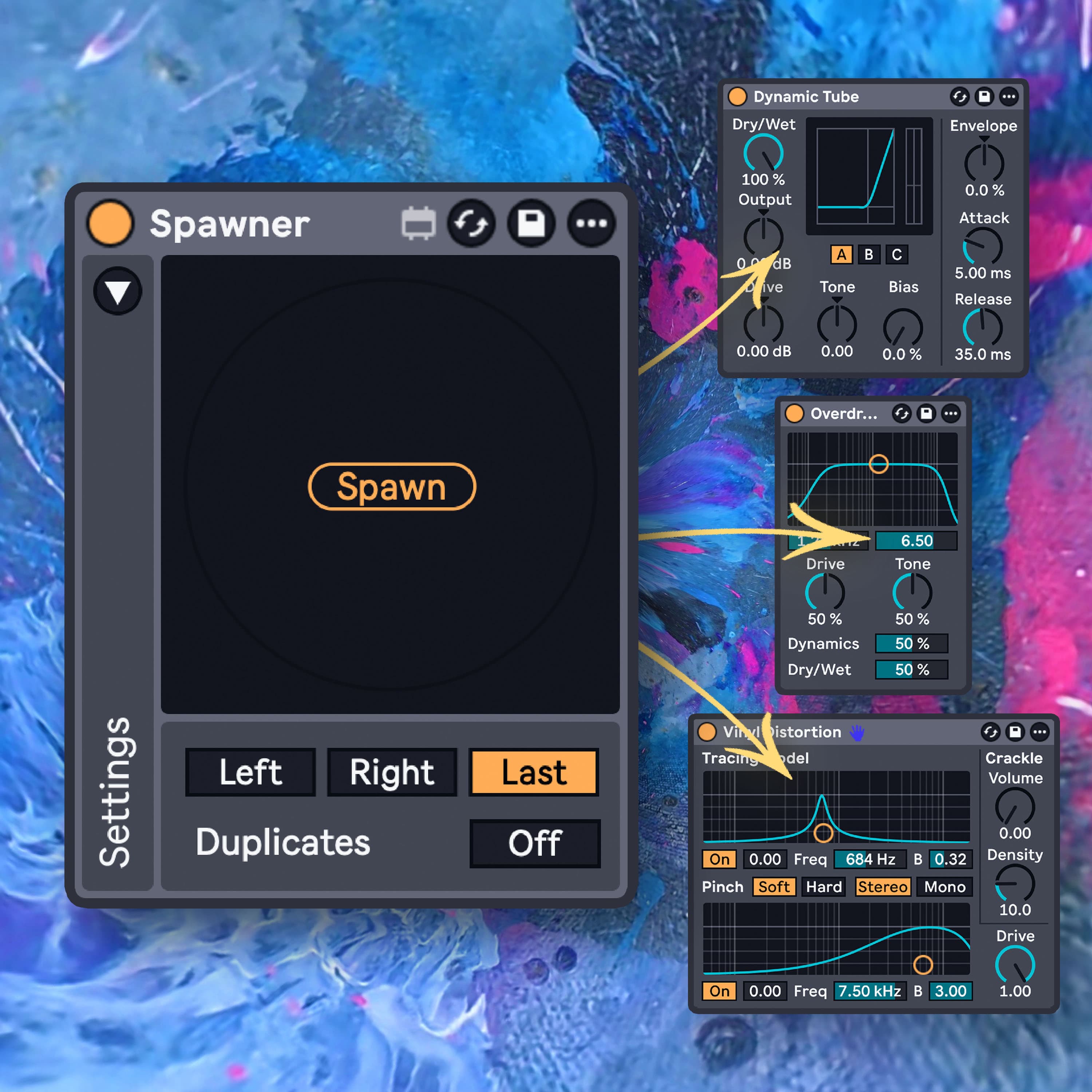
Task: Toggle the Spawner device activator
Action: pos(111,223)
